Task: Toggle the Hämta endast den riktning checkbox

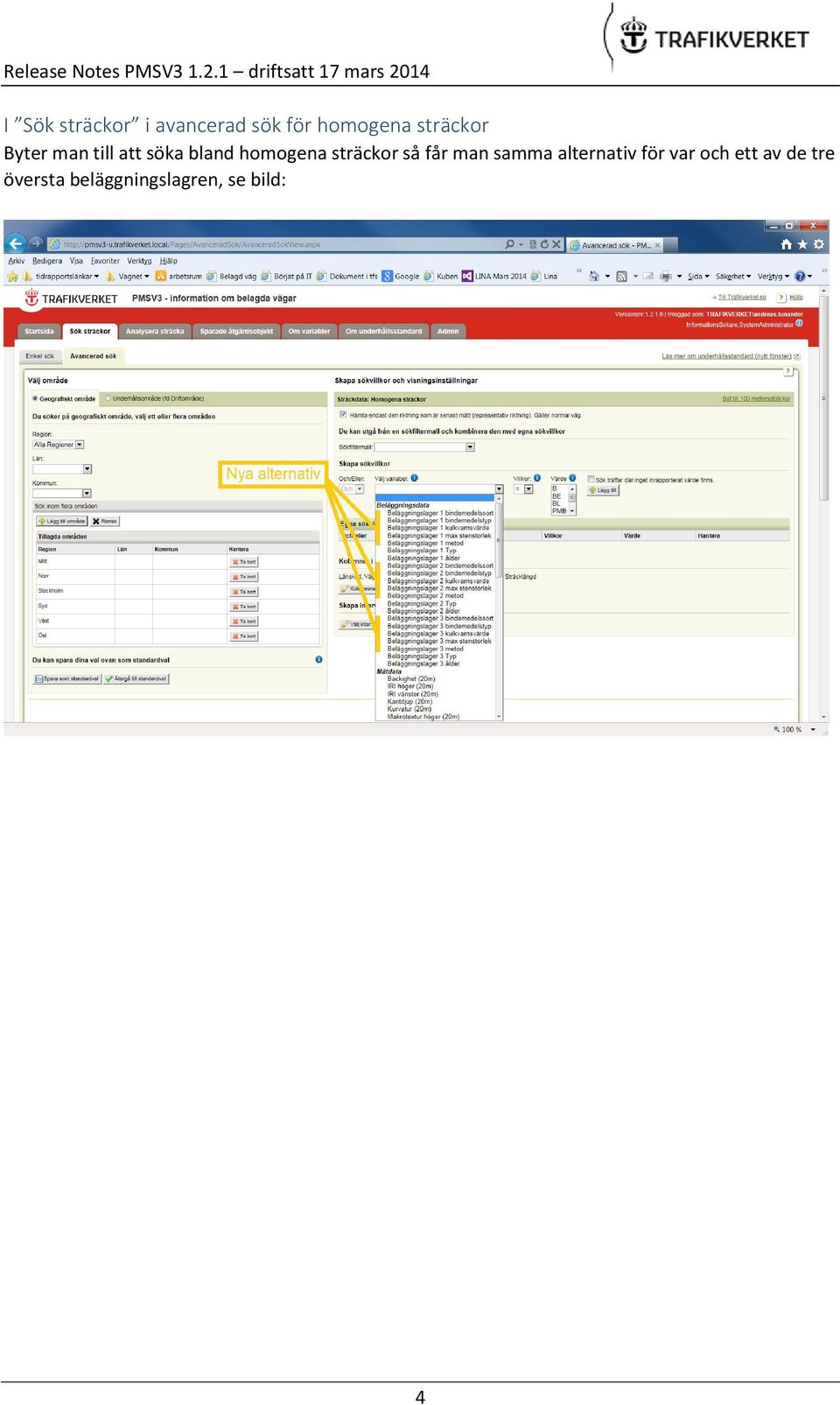Action: coord(343,415)
